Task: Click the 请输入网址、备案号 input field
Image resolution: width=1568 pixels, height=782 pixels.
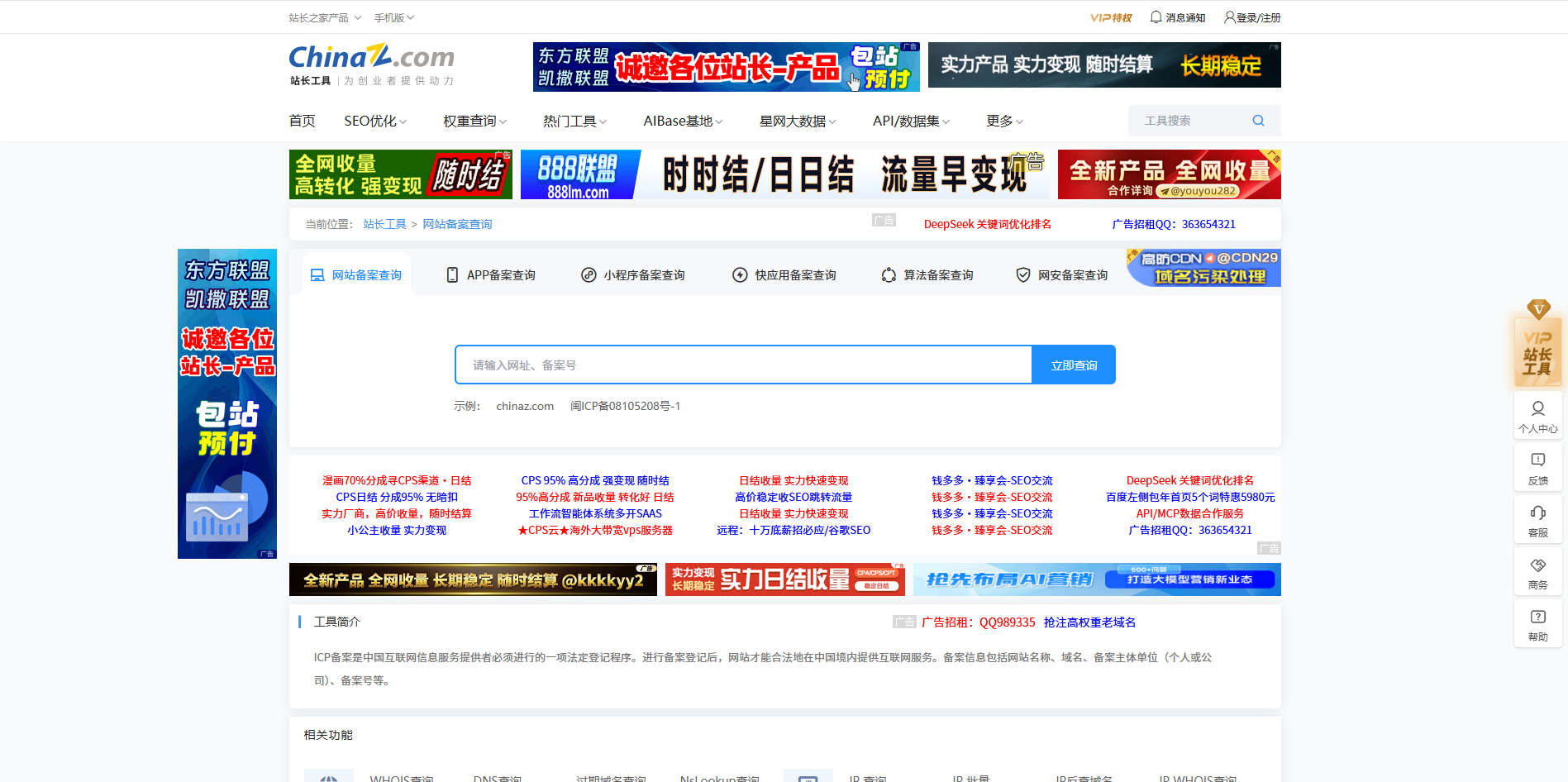Action: tap(742, 364)
